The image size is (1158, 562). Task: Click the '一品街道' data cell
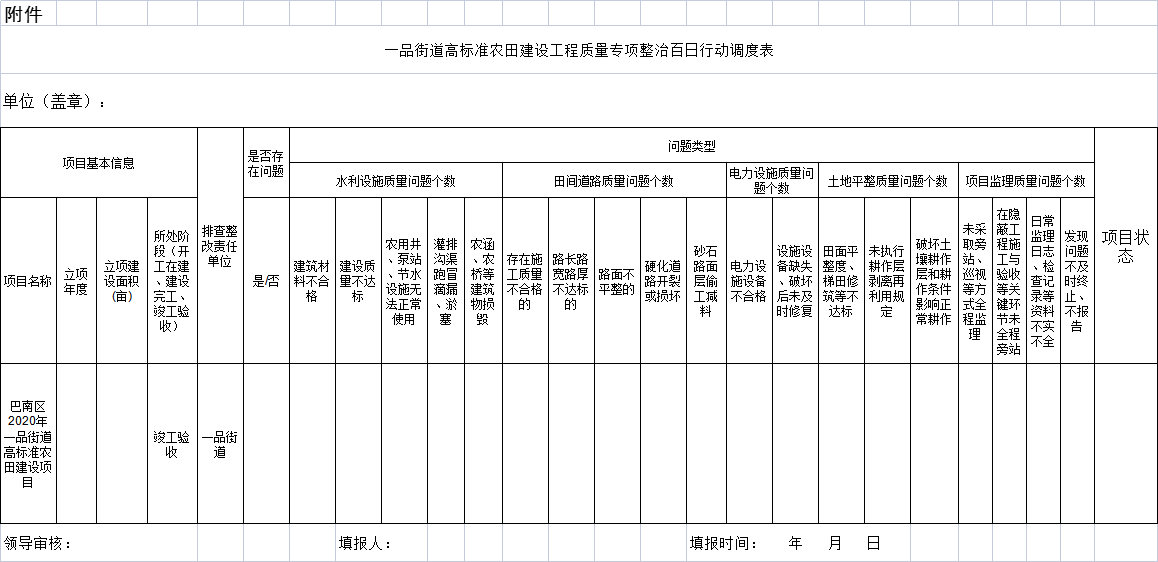(220, 444)
